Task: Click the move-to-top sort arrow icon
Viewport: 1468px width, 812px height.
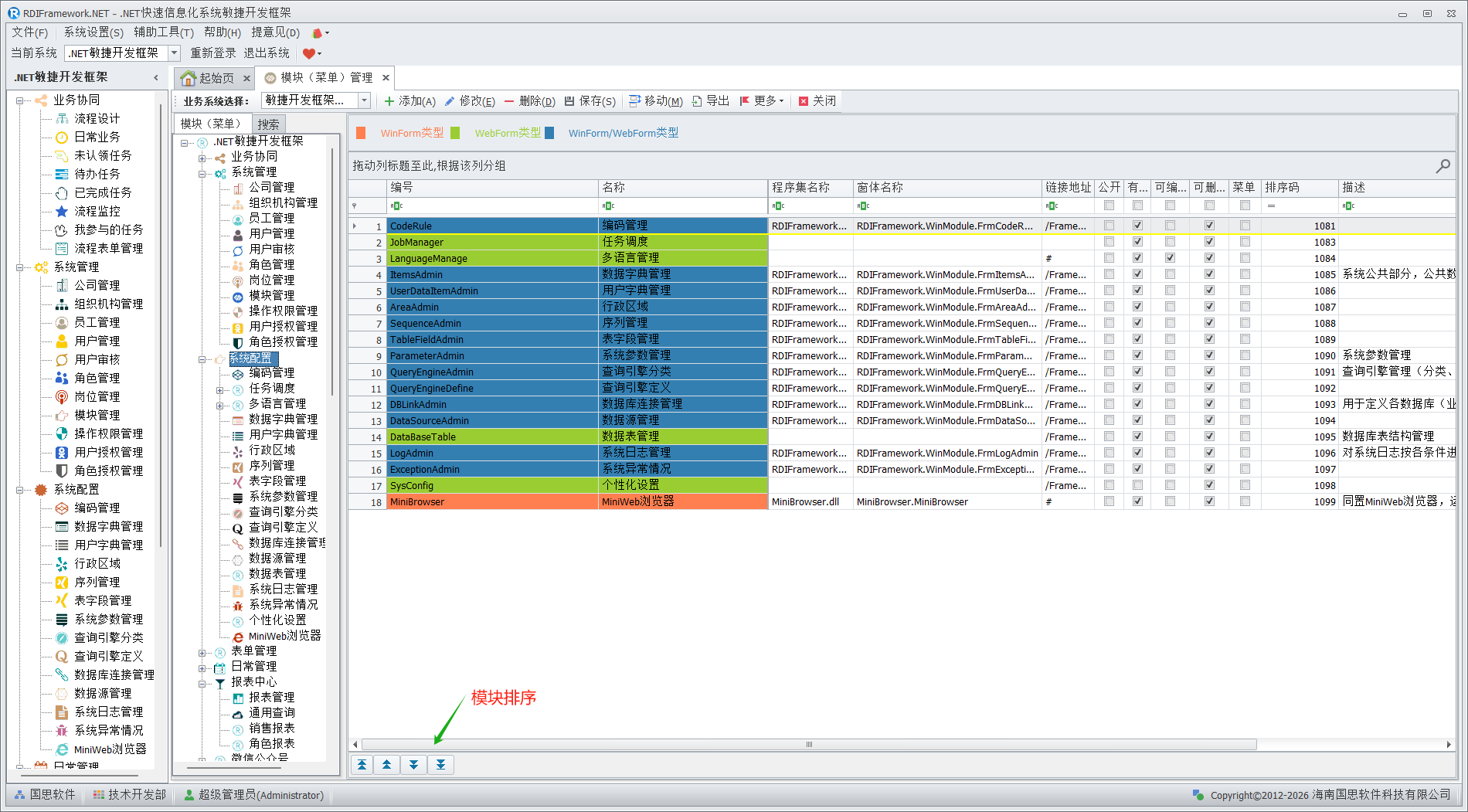Action: [x=362, y=765]
